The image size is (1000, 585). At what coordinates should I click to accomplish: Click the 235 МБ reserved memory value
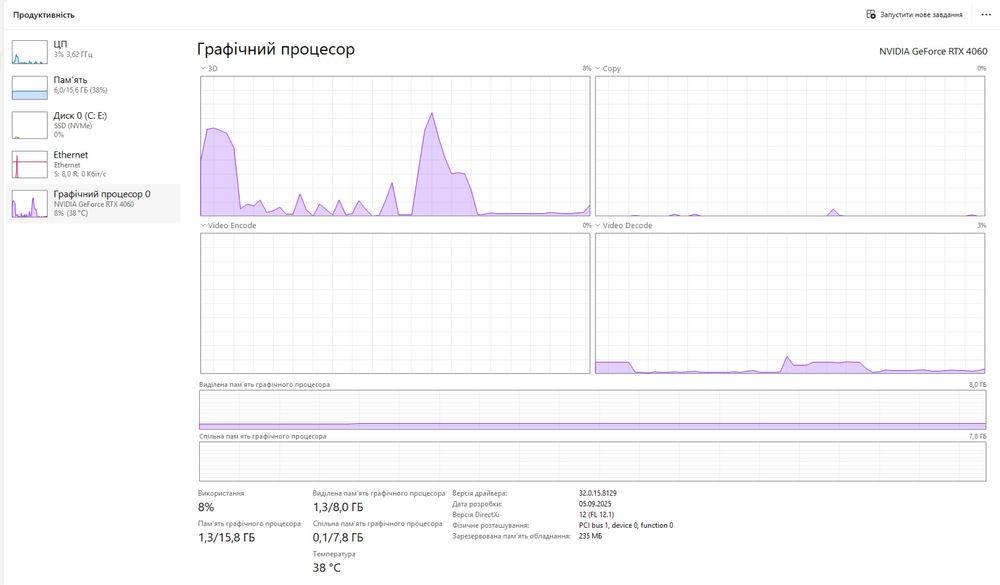591,536
